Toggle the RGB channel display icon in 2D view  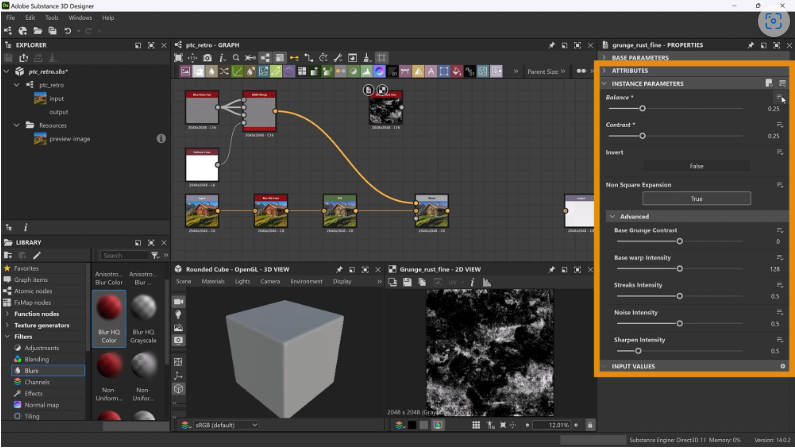(438, 425)
